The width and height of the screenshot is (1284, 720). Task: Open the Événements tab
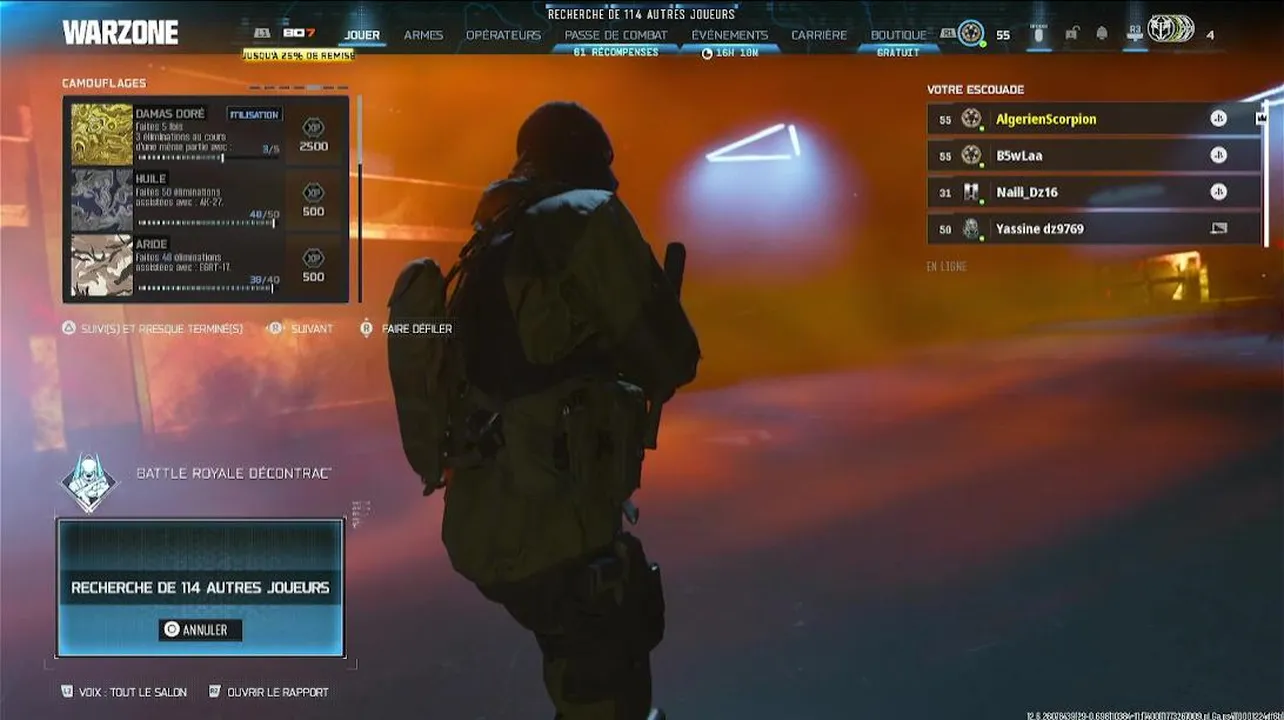point(730,35)
